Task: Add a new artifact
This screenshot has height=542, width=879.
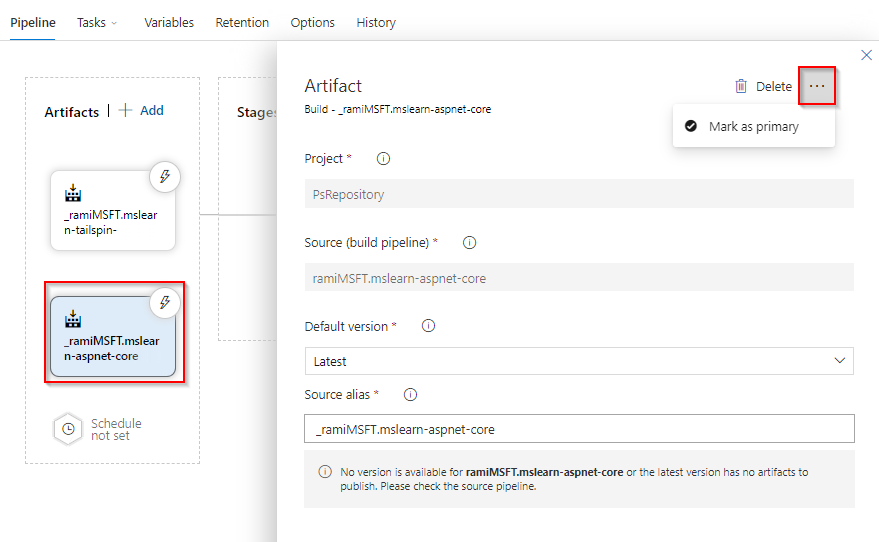Action: click(x=141, y=111)
